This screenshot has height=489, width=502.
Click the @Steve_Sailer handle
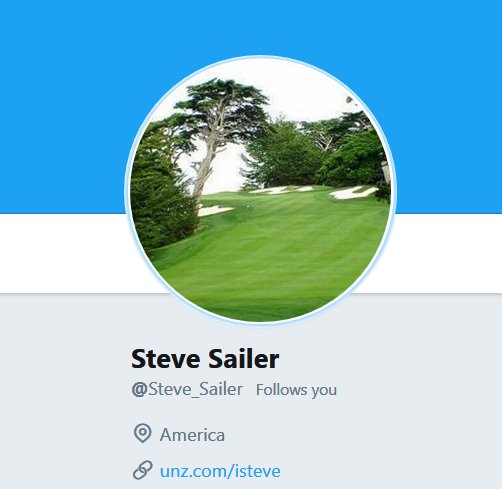pos(187,389)
